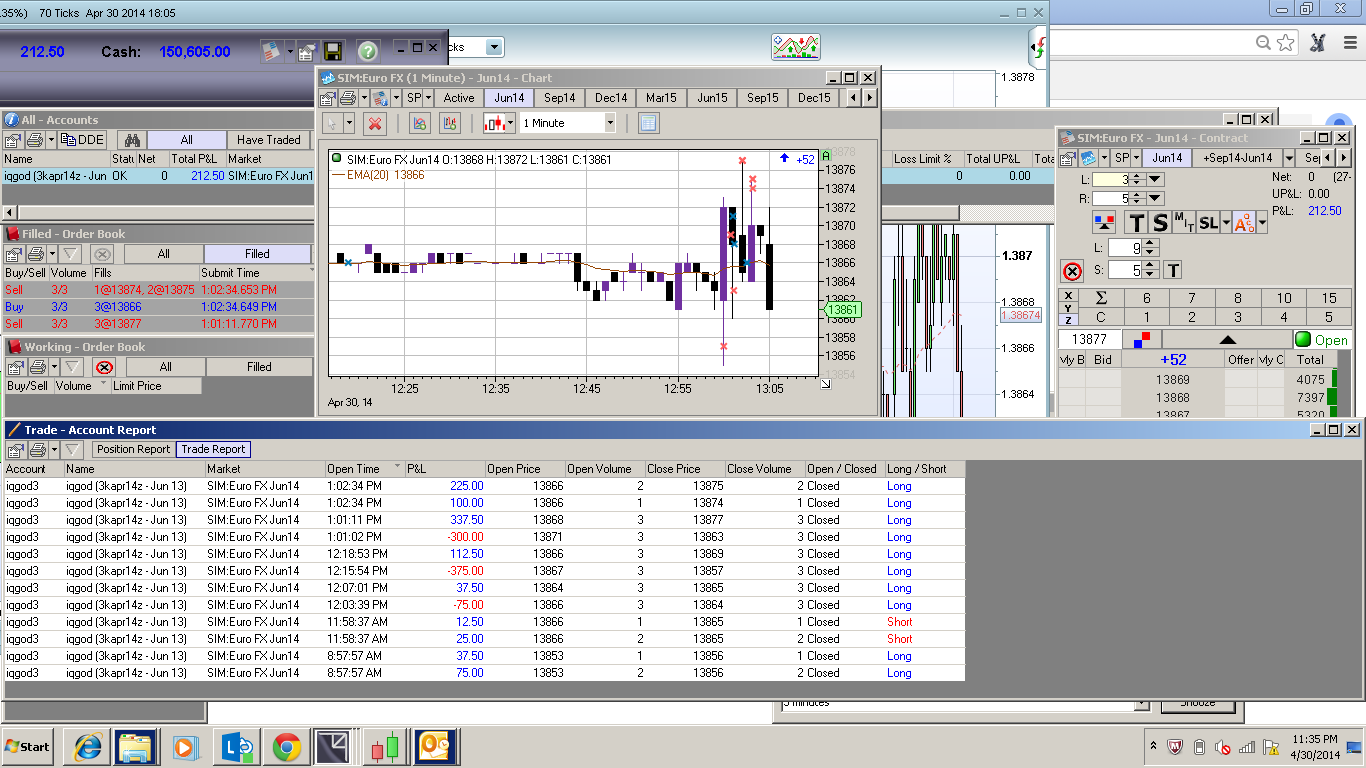Expand the chart type dropdown arrow
The width and height of the screenshot is (1366, 768).
point(511,123)
